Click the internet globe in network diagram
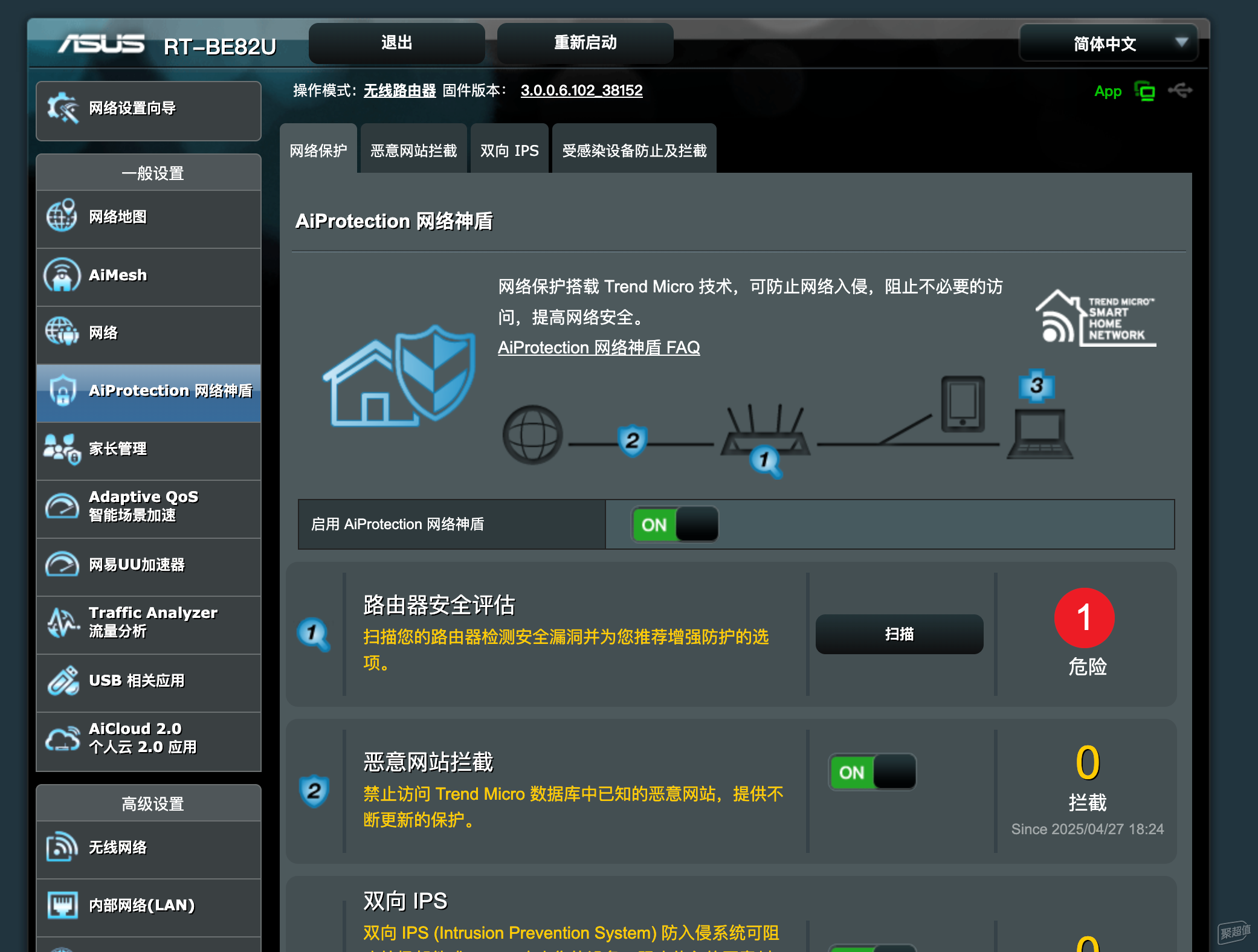This screenshot has width=1258, height=952. (x=533, y=434)
